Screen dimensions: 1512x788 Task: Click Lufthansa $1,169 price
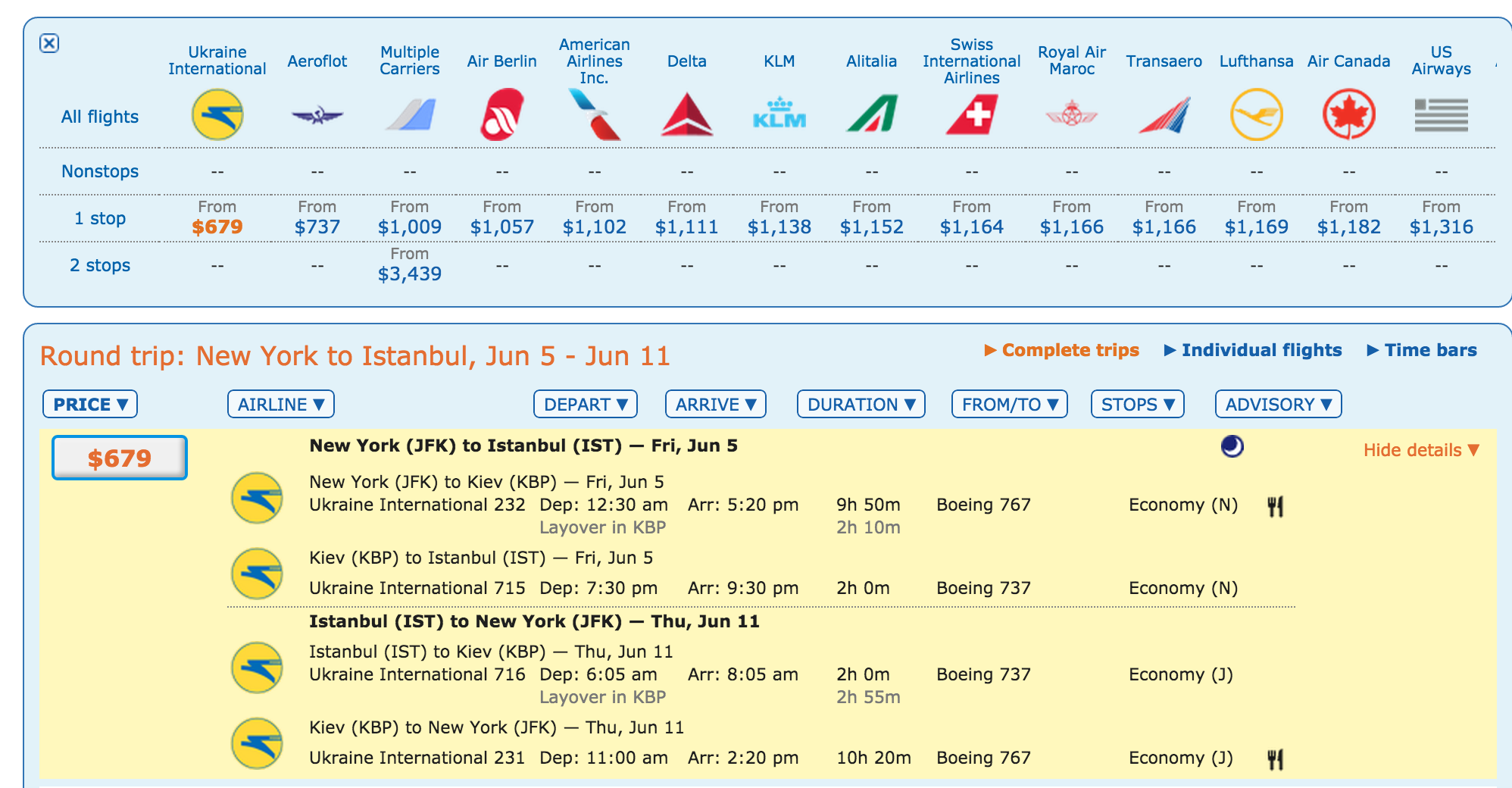pyautogui.click(x=1257, y=227)
